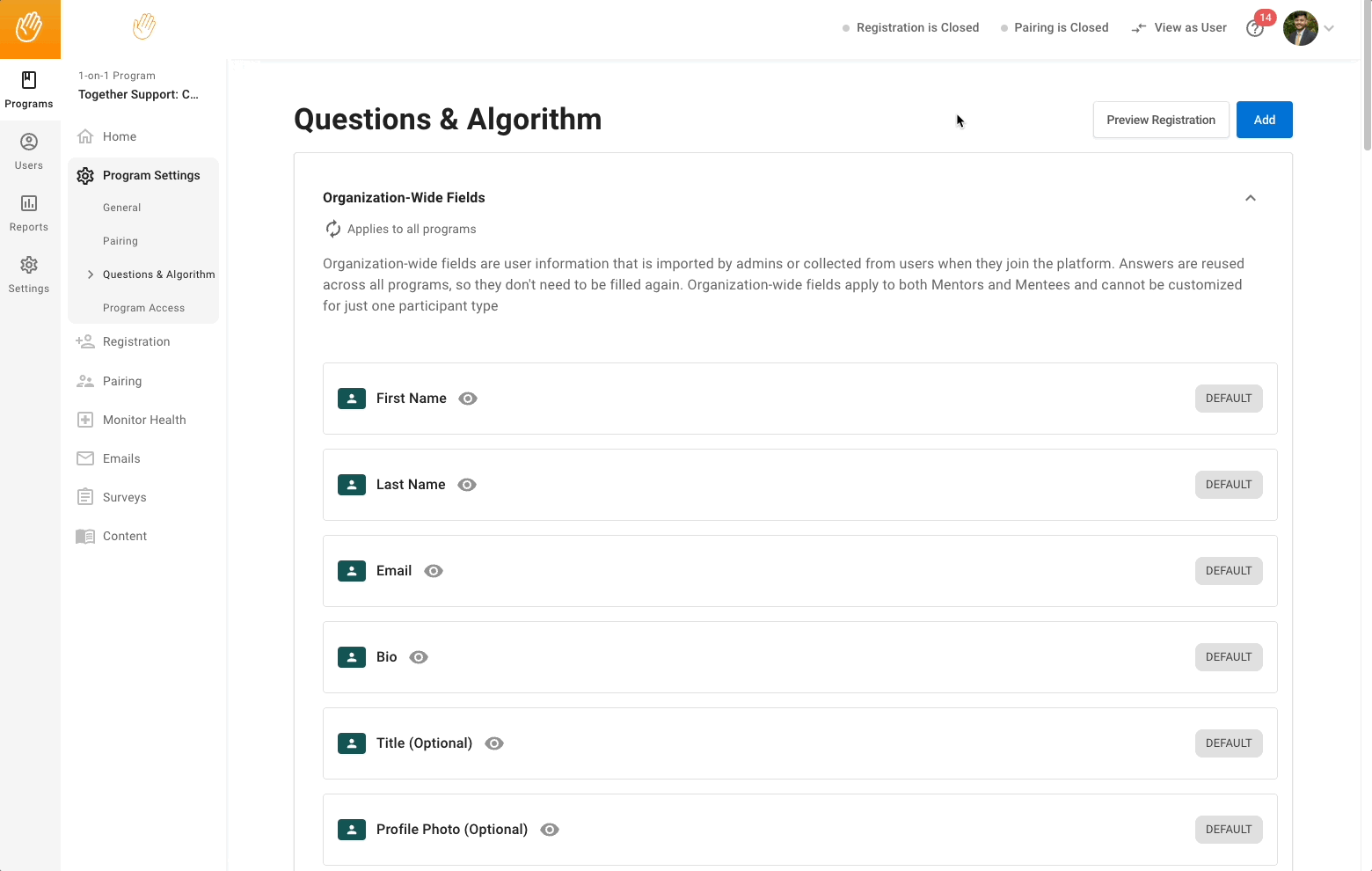Click the Content book icon

(85, 537)
